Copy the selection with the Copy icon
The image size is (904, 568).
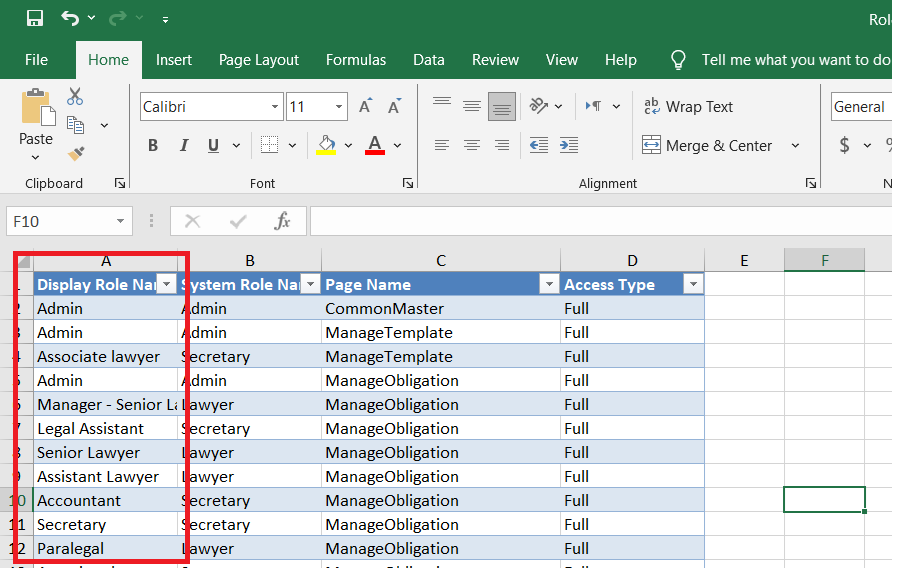point(76,125)
